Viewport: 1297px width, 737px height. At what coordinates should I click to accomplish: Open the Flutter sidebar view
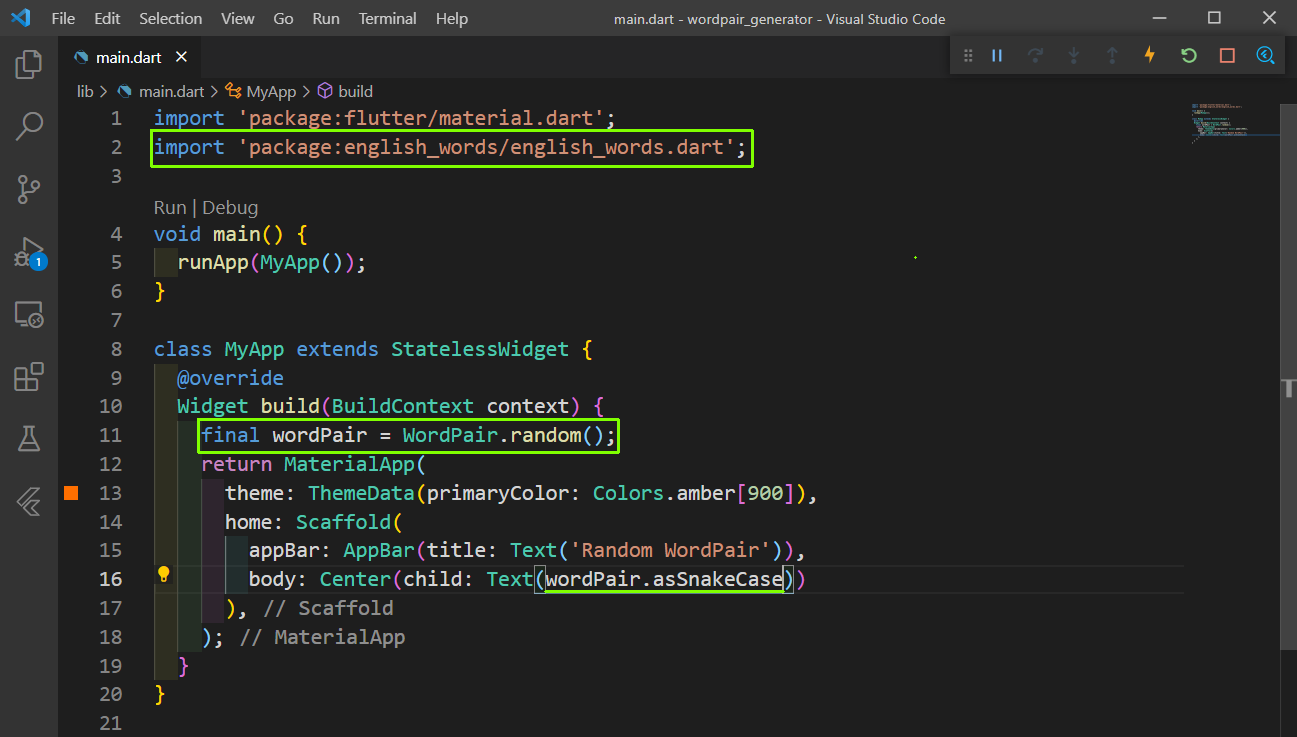click(29, 501)
